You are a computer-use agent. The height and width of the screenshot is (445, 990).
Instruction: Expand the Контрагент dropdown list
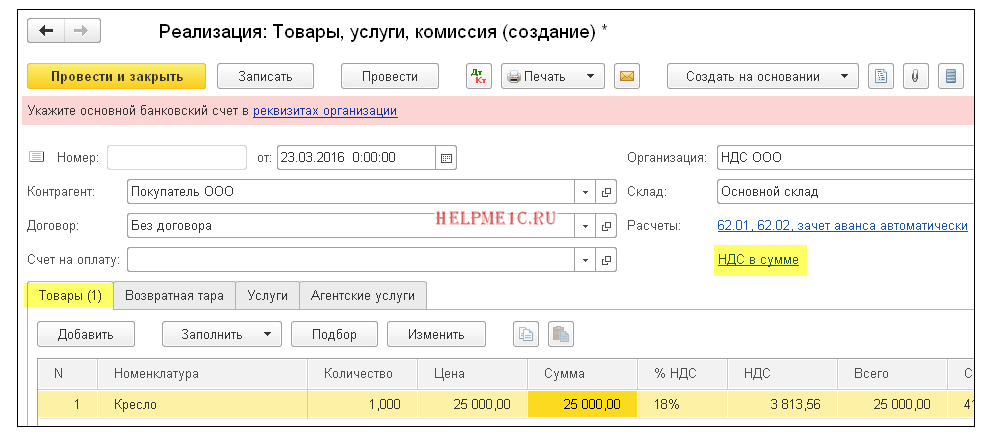[x=585, y=192]
